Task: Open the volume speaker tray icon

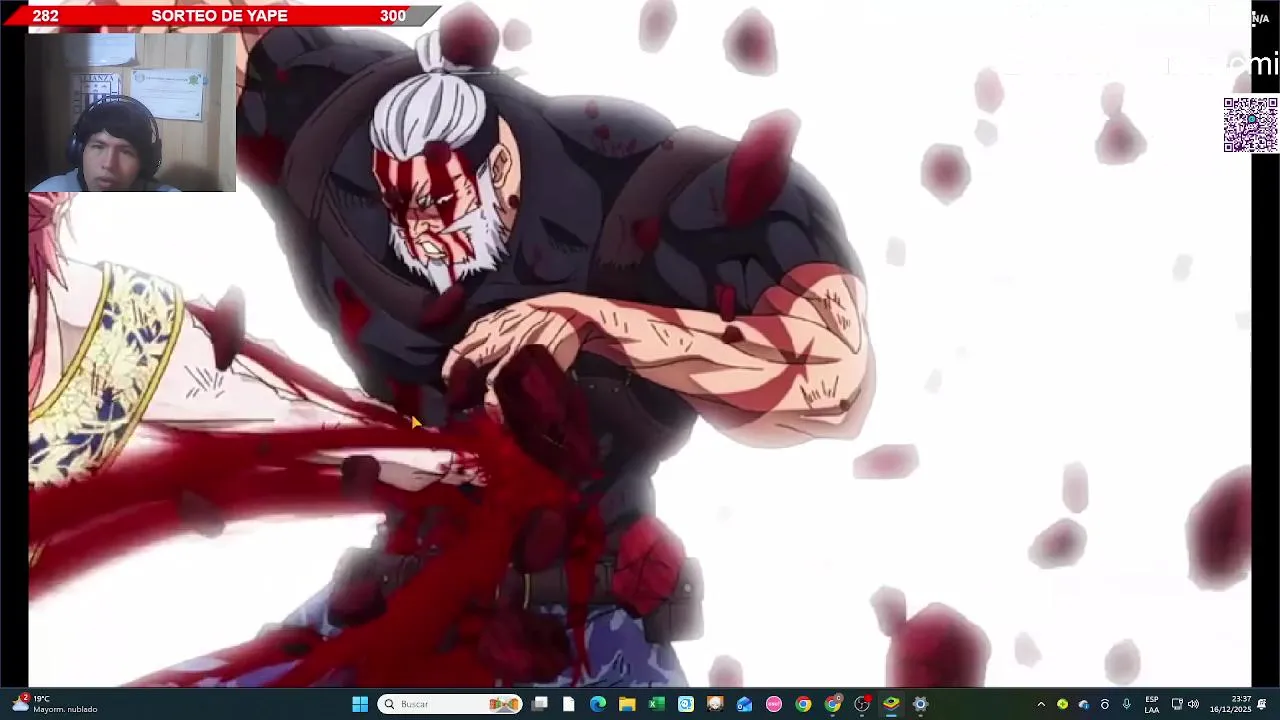Action: tap(1193, 704)
